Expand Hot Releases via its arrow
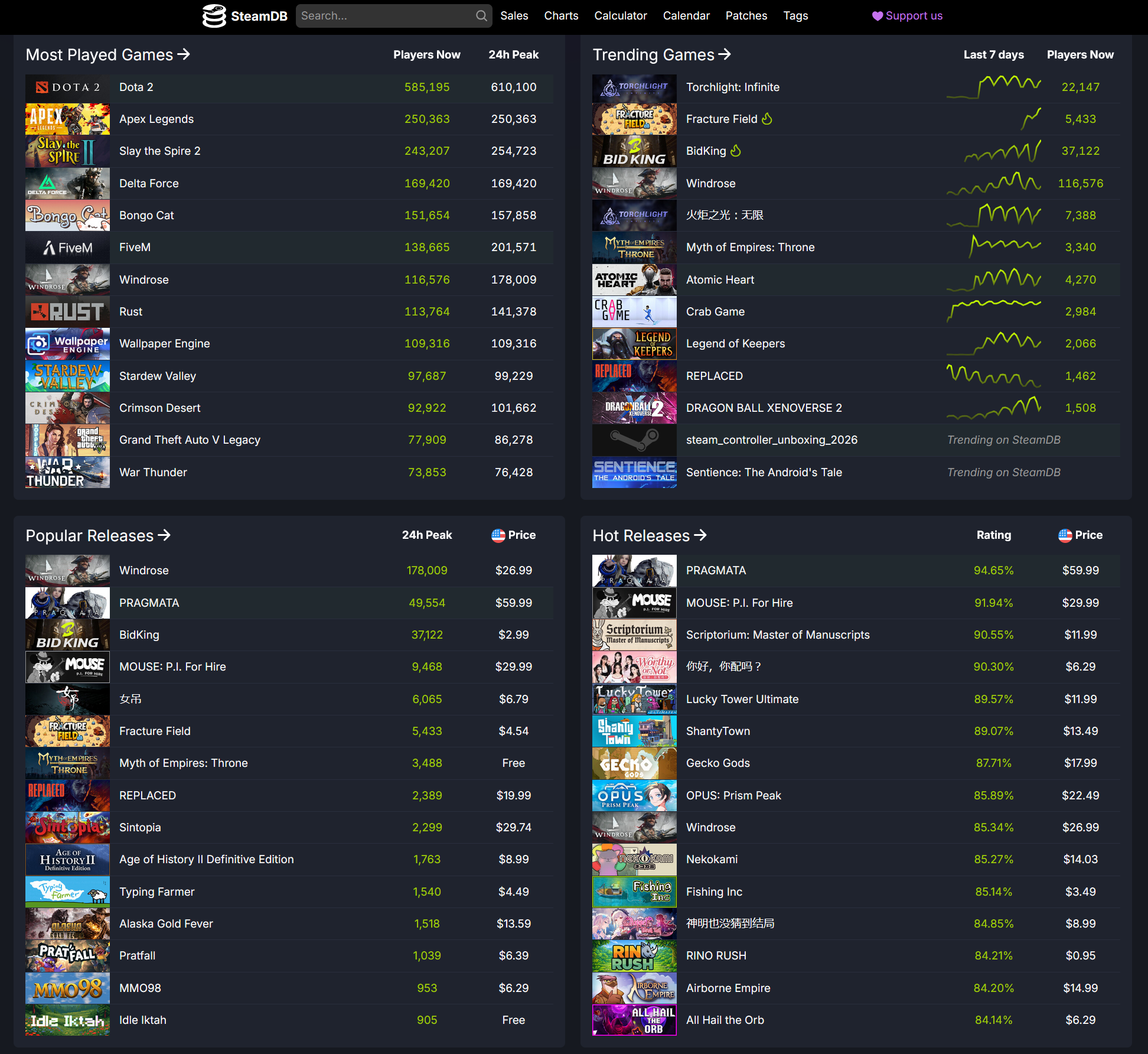Viewport: 1148px width, 1054px height. (x=700, y=535)
